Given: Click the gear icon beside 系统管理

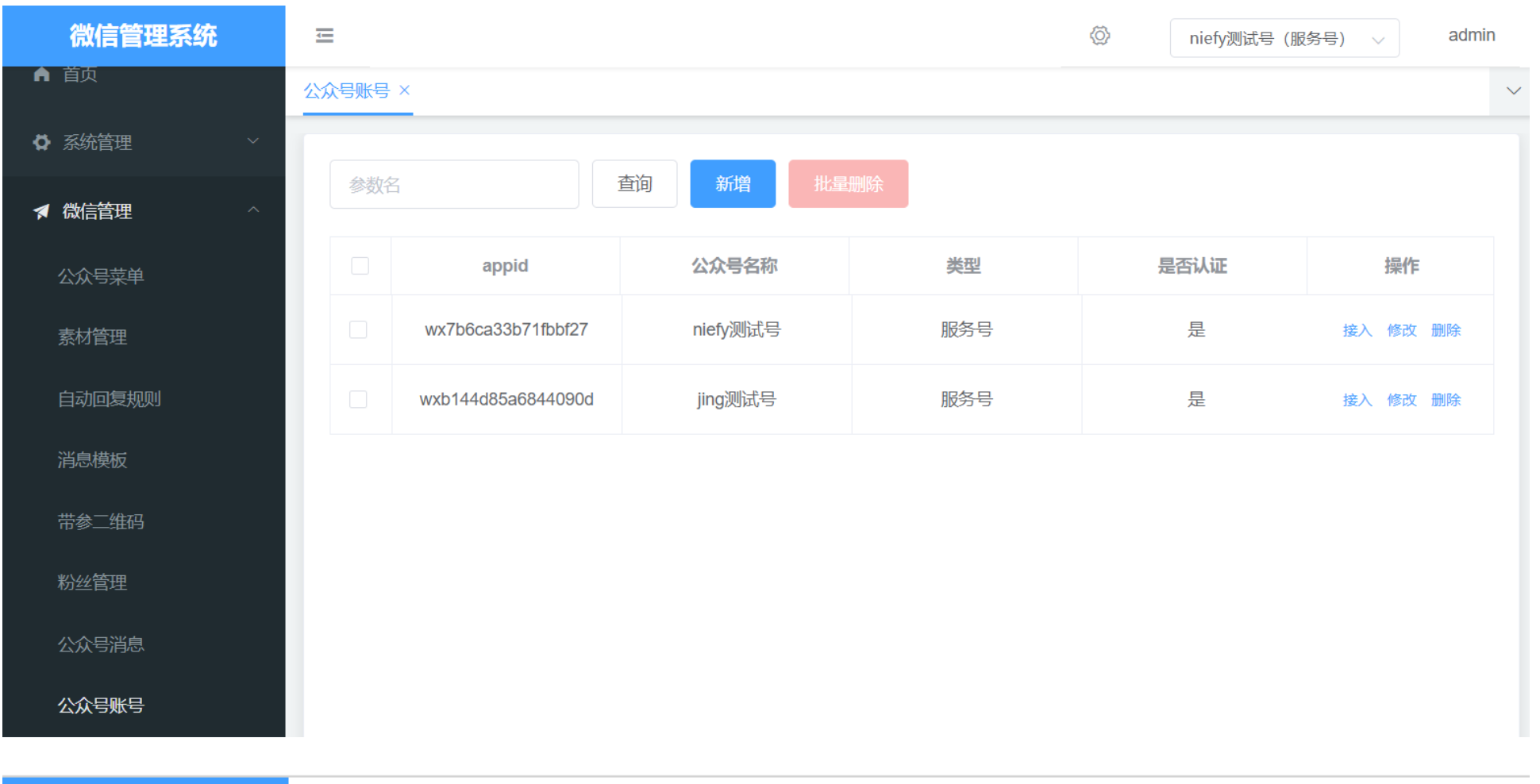Looking at the screenshot, I should (41, 142).
